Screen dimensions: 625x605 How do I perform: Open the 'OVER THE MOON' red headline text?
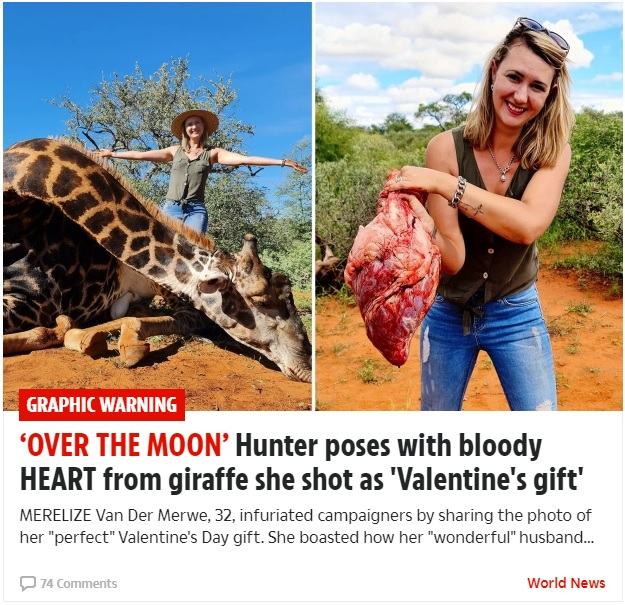[124, 445]
